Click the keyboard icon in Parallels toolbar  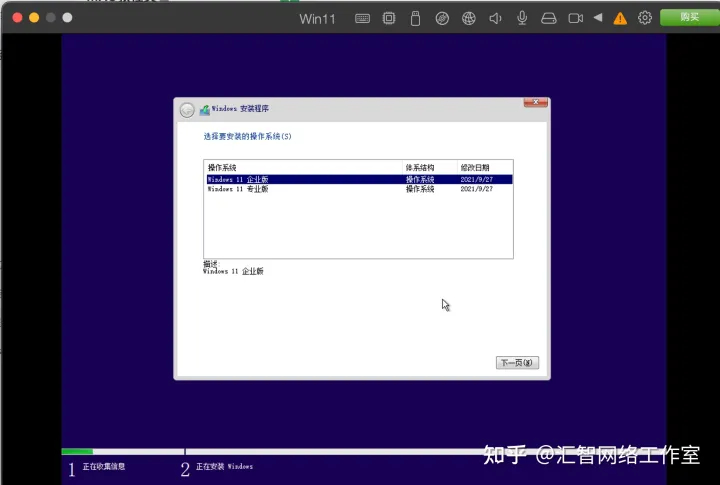362,18
